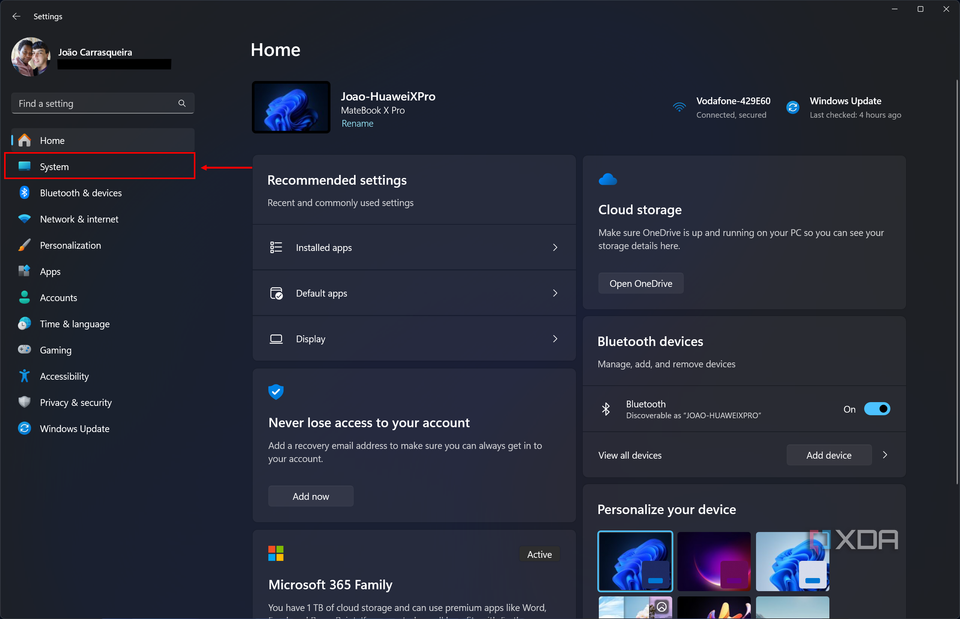Expand Display settings chevron

click(x=555, y=339)
